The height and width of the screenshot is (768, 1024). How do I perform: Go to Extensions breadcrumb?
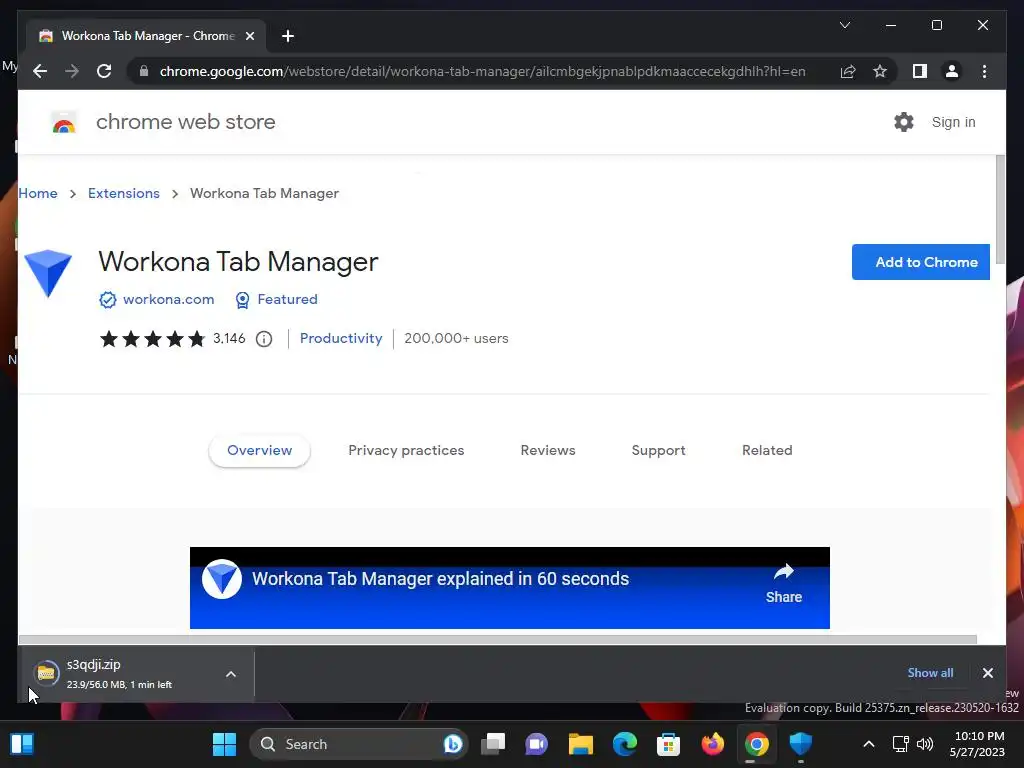coord(123,193)
